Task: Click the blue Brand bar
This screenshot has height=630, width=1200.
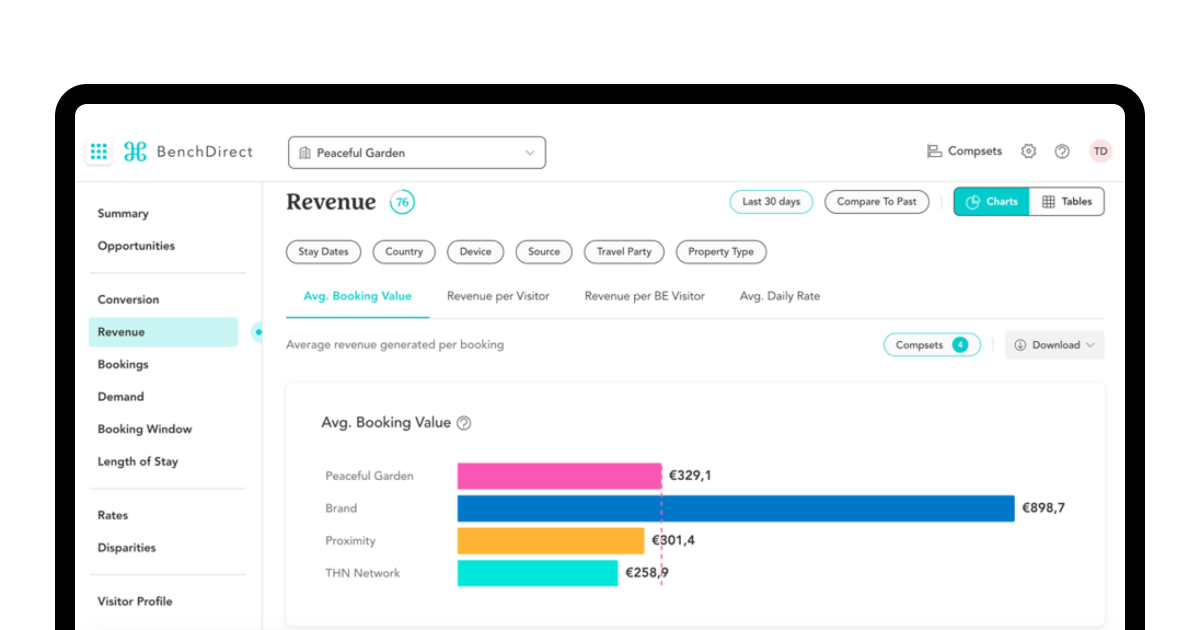Action: (x=736, y=508)
